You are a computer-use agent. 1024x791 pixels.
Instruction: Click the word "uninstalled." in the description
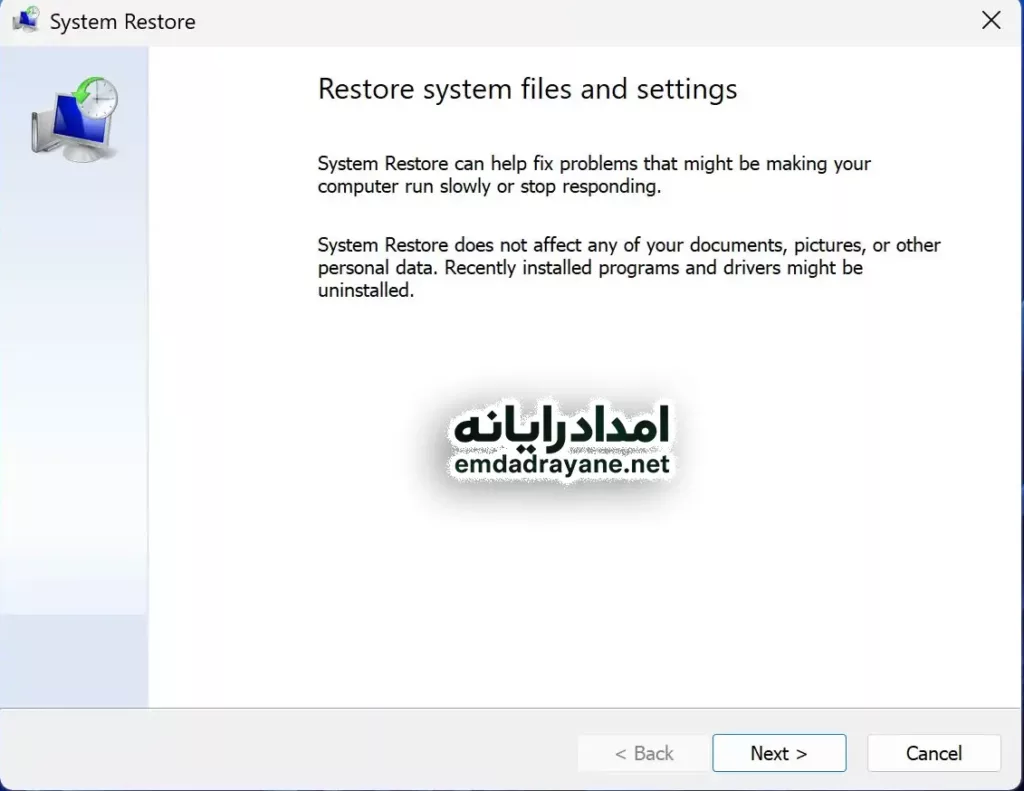tap(365, 292)
